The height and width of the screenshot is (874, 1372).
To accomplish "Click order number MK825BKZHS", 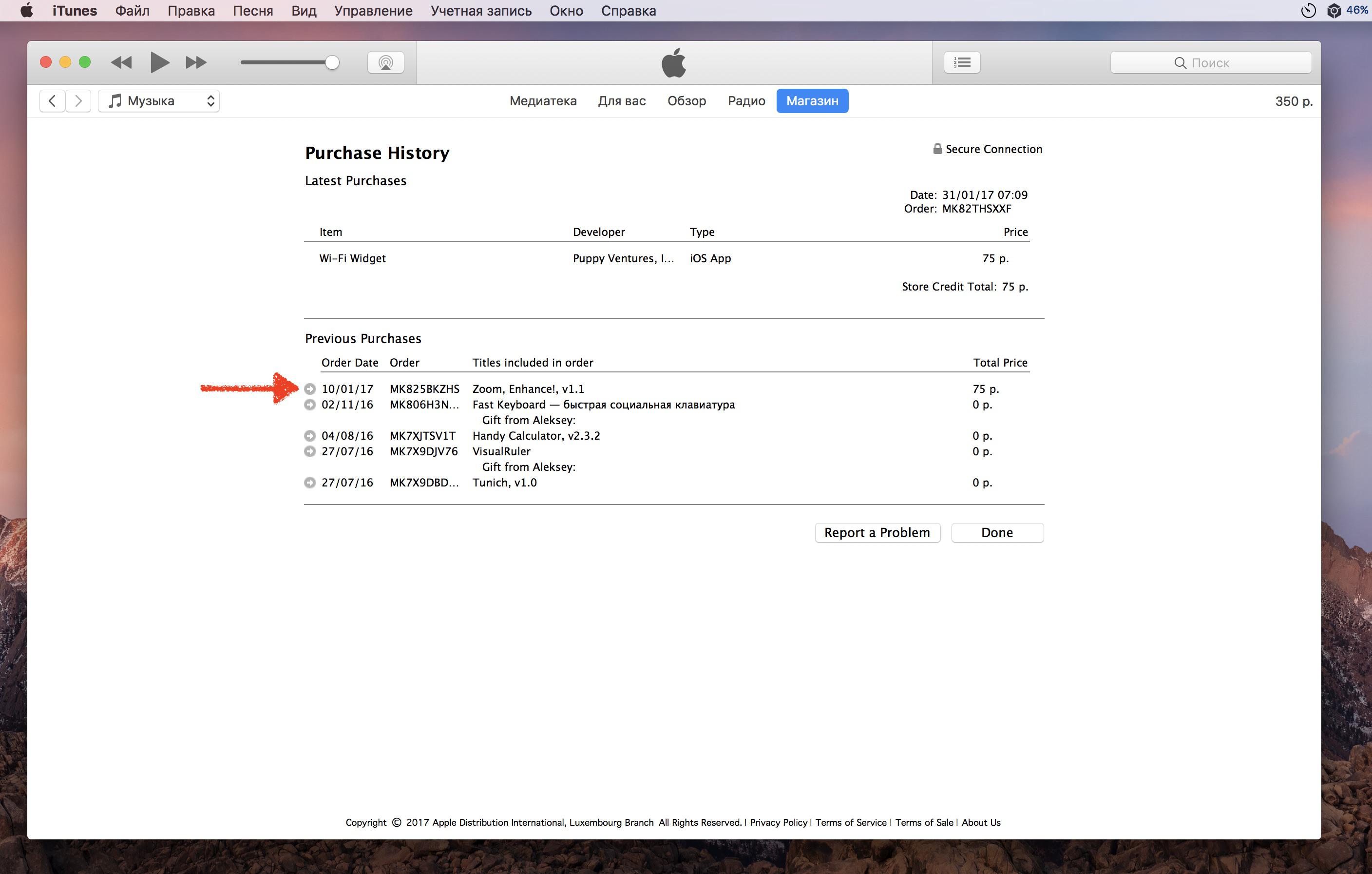I will [x=424, y=389].
